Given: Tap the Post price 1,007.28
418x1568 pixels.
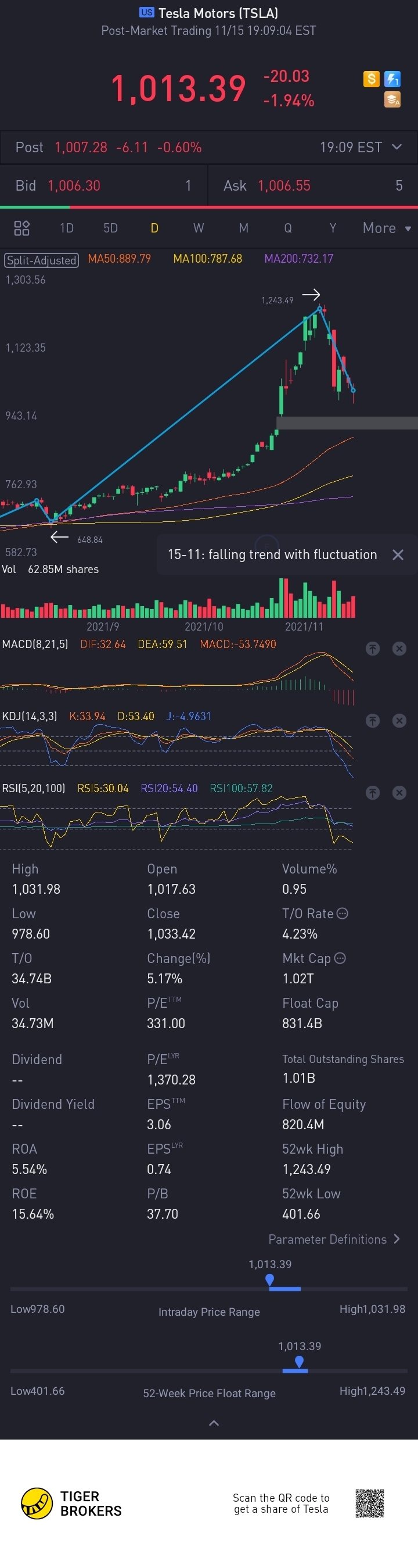Looking at the screenshot, I should [x=81, y=147].
